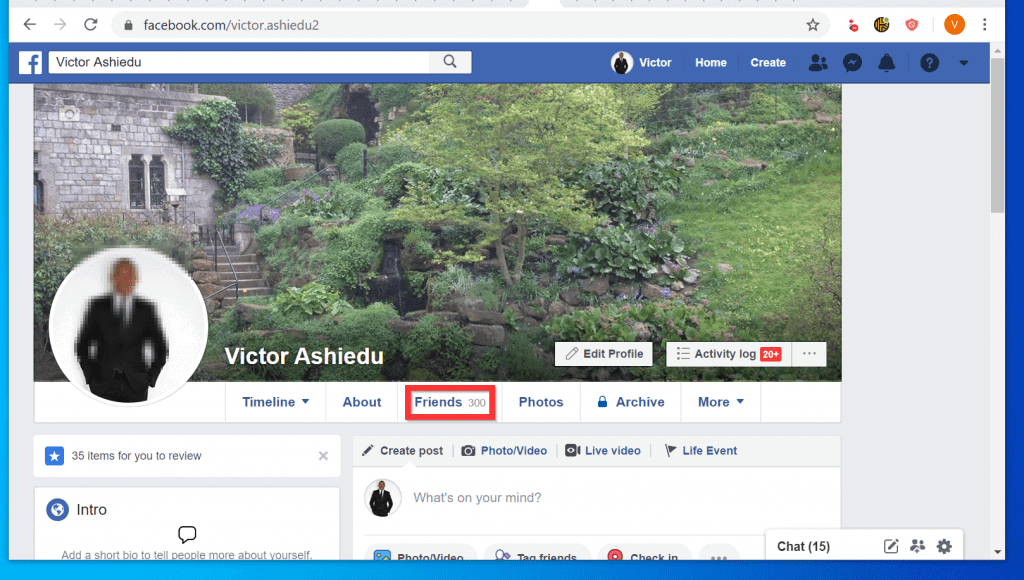Click the What's on your mind field
Screen dimensions: 1024x580
coord(477,498)
